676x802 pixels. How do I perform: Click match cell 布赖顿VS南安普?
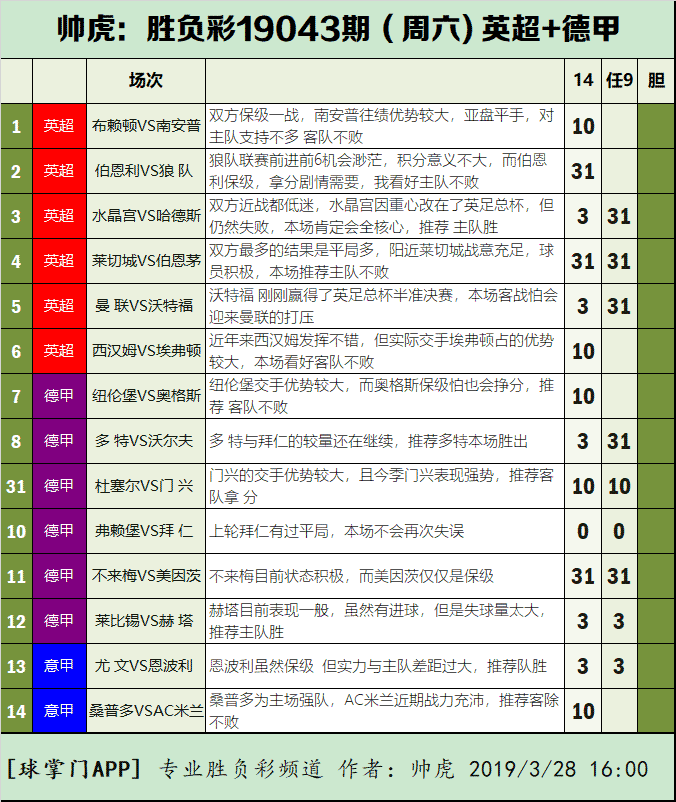click(146, 126)
